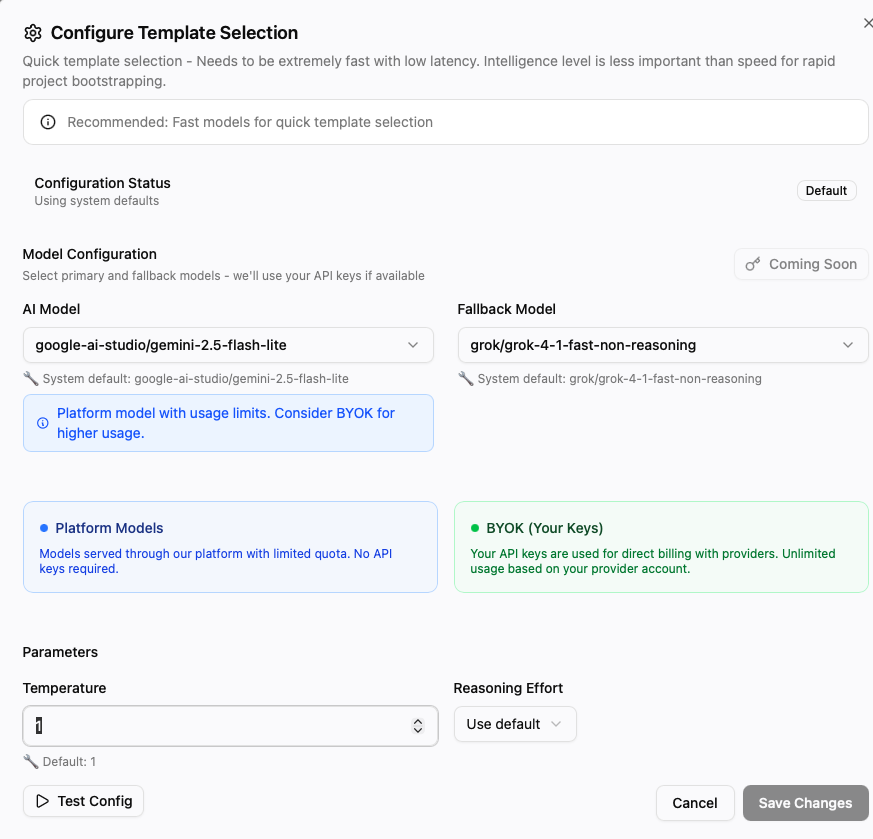Viewport: 873px width, 839px height.
Task: Click the Save Changes button
Action: [x=805, y=803]
